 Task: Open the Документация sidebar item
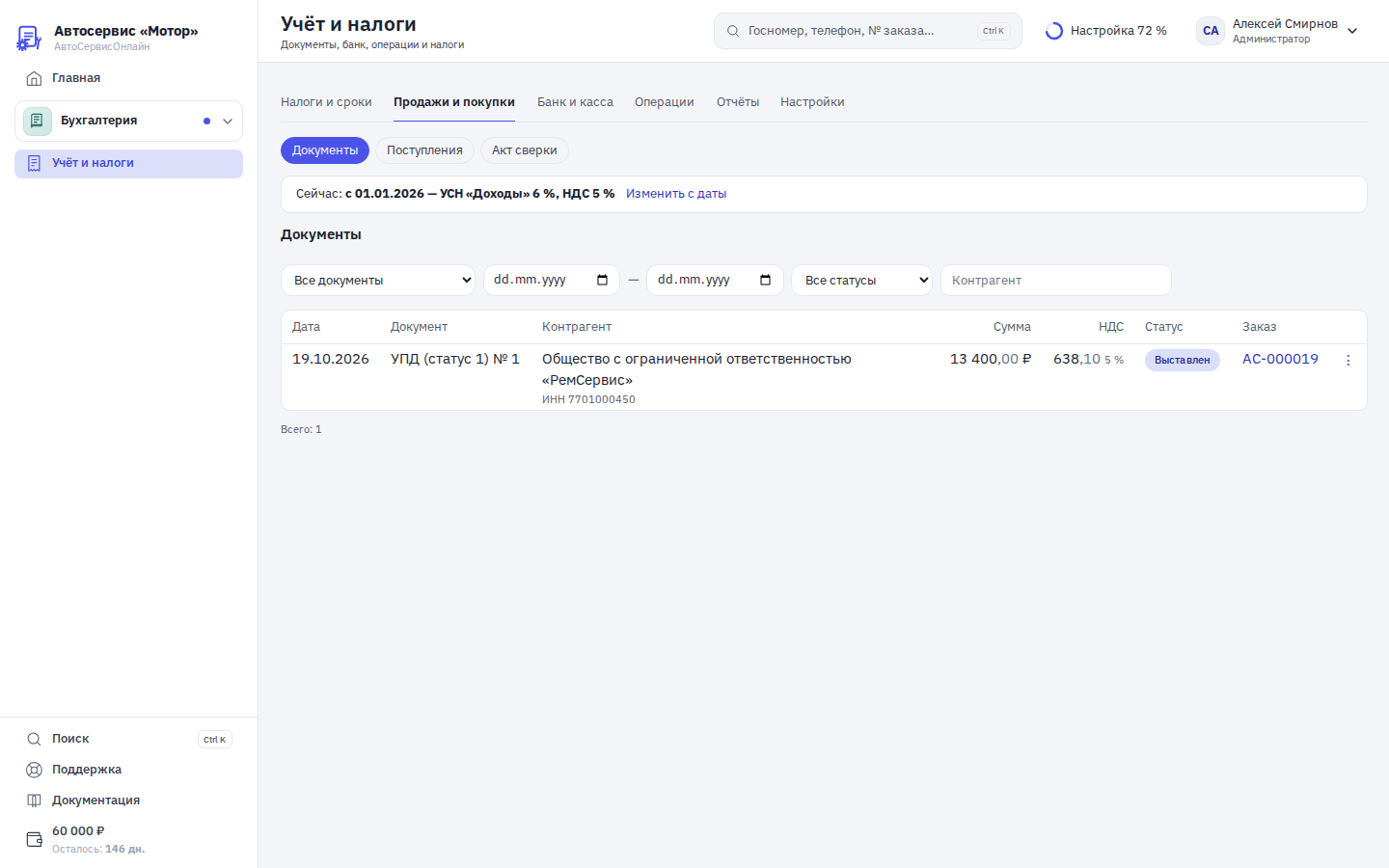pyautogui.click(x=128, y=800)
